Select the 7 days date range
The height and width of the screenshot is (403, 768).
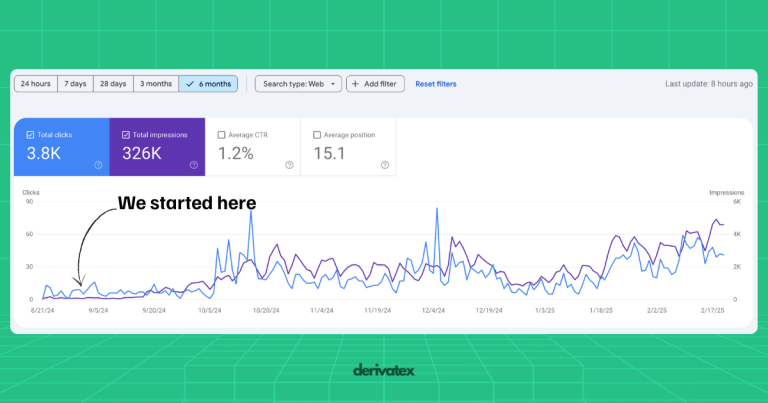click(75, 84)
